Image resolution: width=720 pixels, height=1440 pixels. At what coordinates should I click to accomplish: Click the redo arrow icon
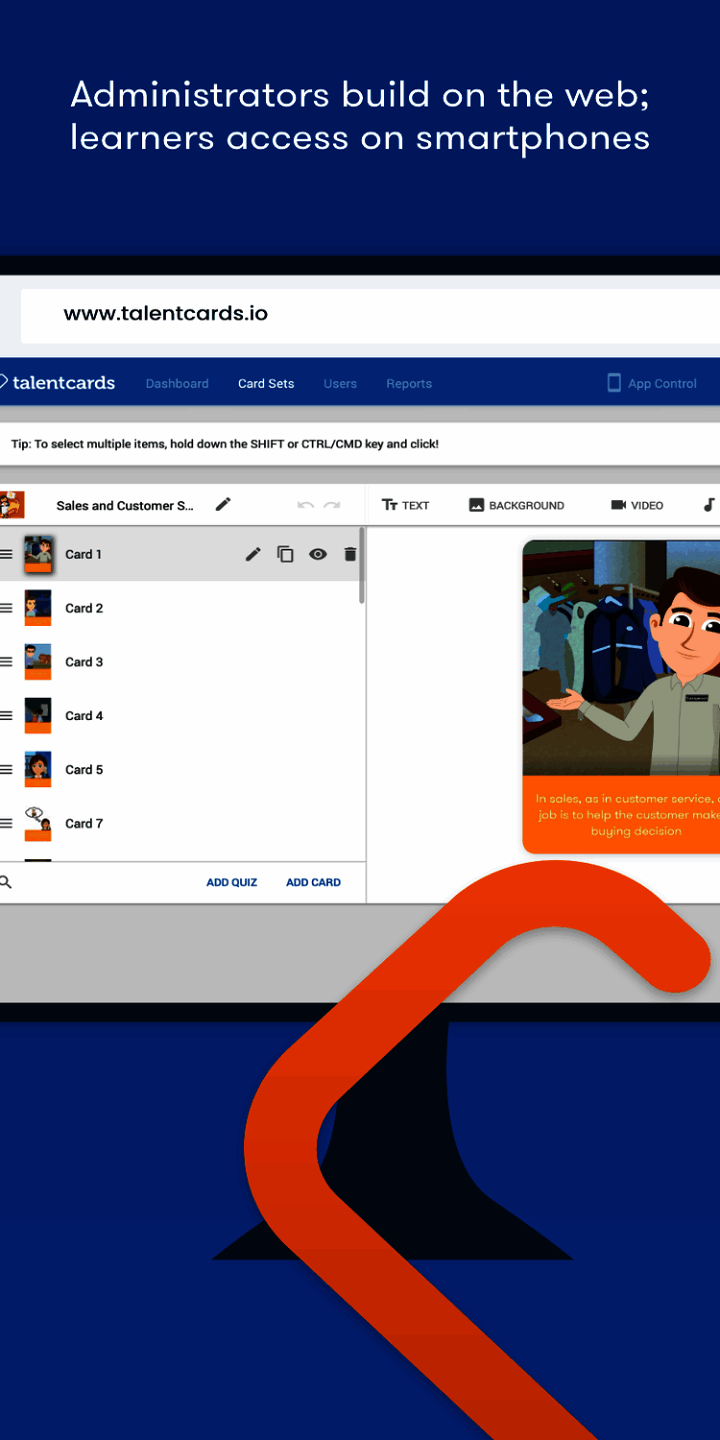click(332, 506)
